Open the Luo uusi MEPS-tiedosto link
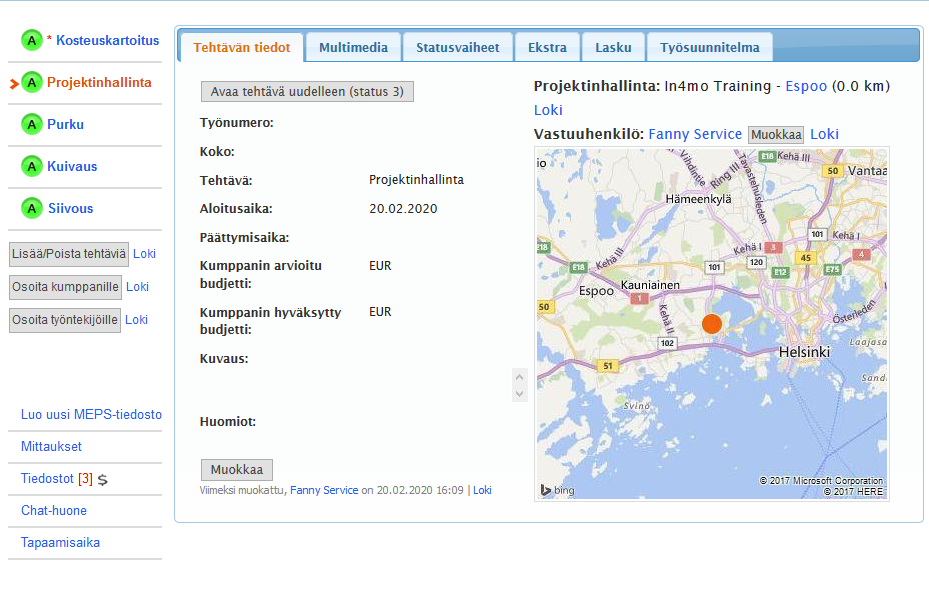929x590 pixels. pyautogui.click(x=91, y=414)
